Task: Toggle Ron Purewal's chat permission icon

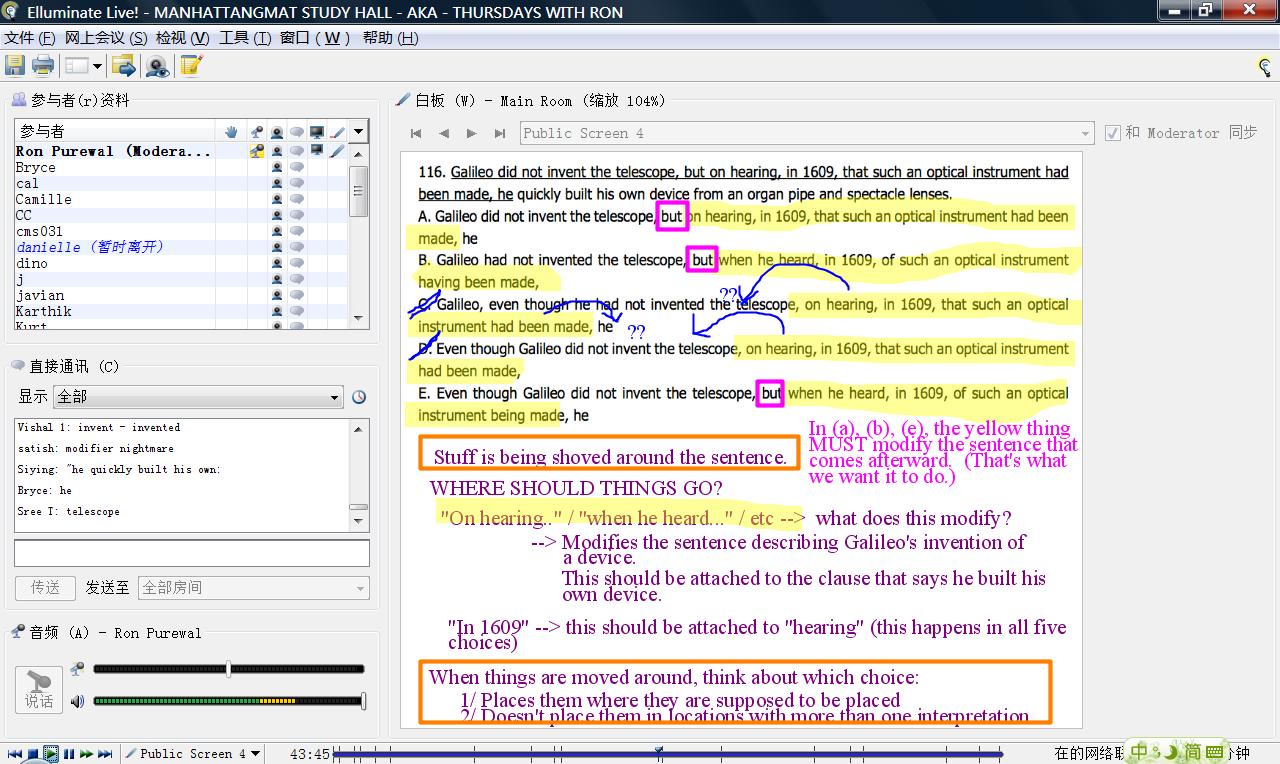Action: click(297, 151)
